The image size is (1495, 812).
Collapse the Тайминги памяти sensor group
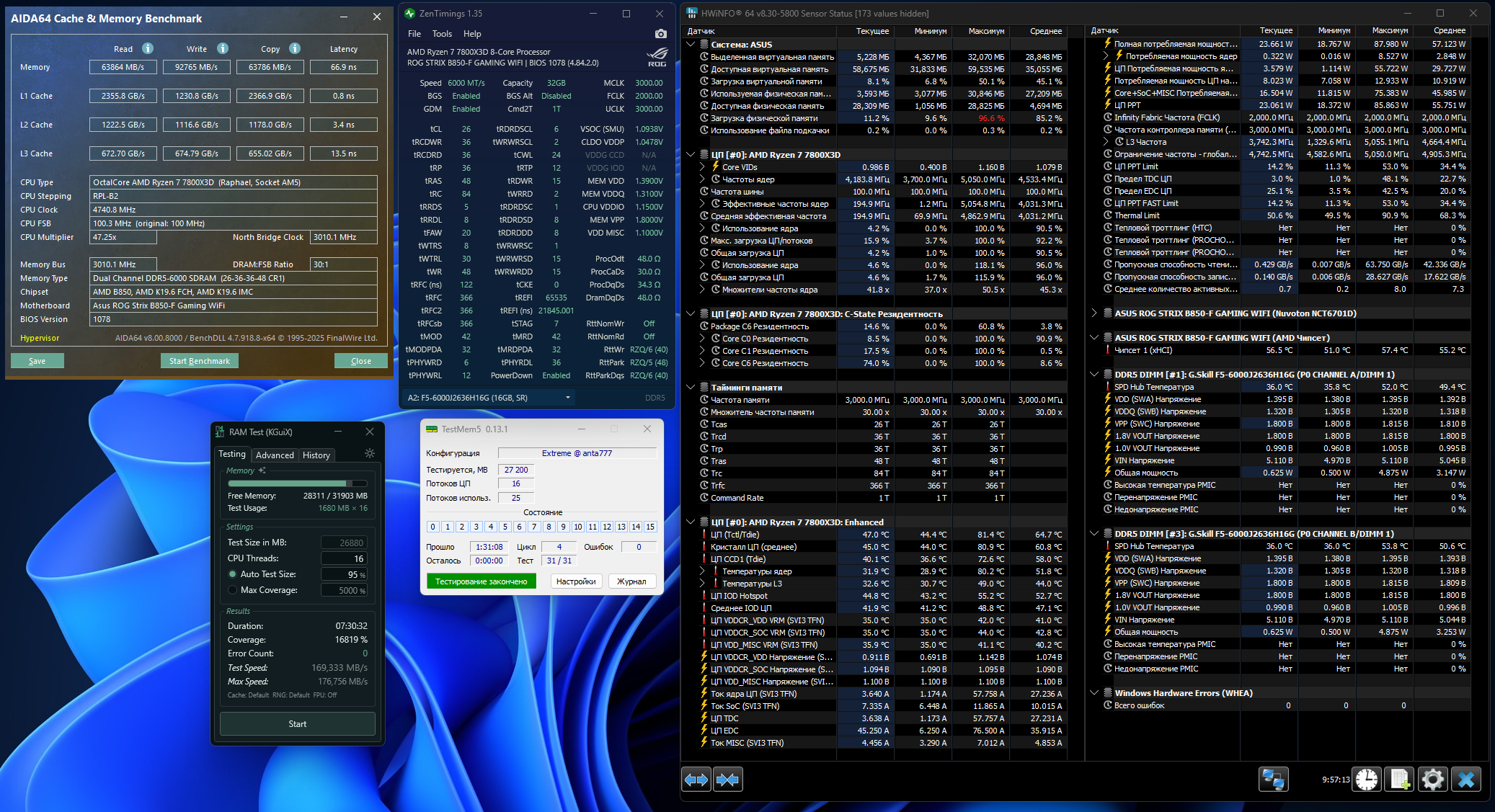coord(691,387)
